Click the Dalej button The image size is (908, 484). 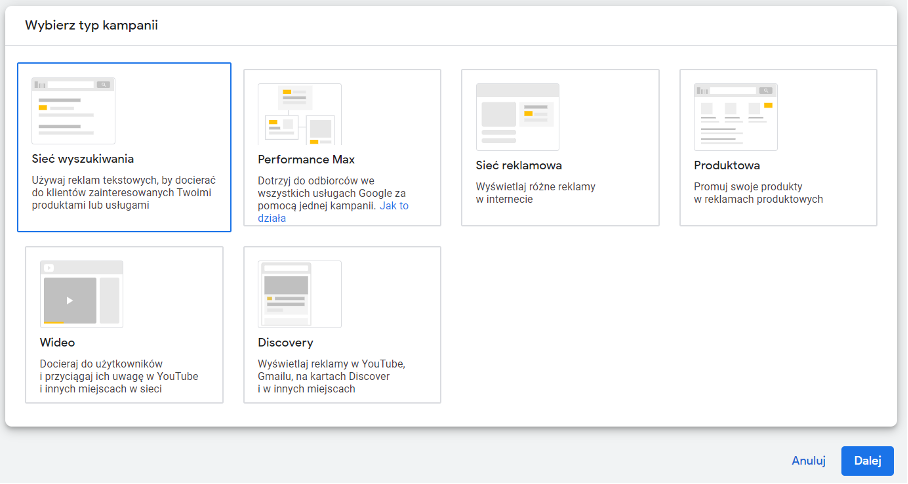[x=867, y=461]
